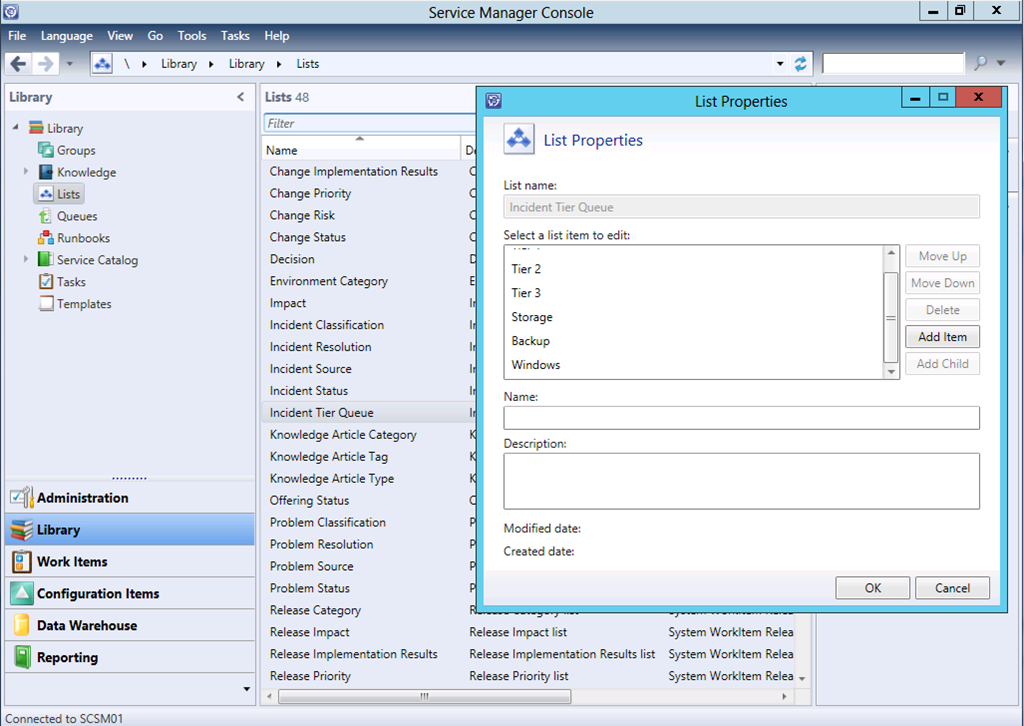Click the Templates icon in tree
Screen dimensions: 1024x726
[x=46, y=304]
